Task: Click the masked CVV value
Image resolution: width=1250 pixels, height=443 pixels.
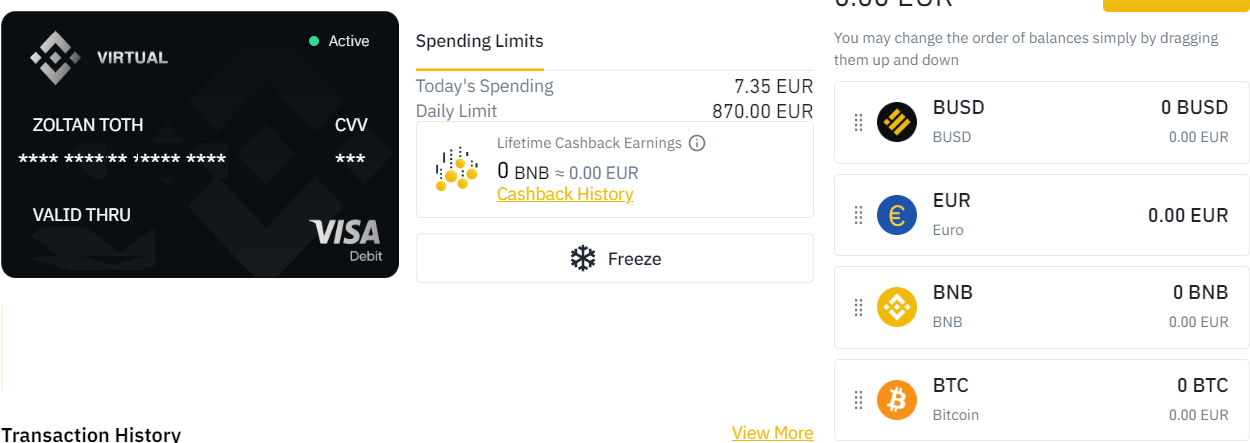Action: point(350,160)
